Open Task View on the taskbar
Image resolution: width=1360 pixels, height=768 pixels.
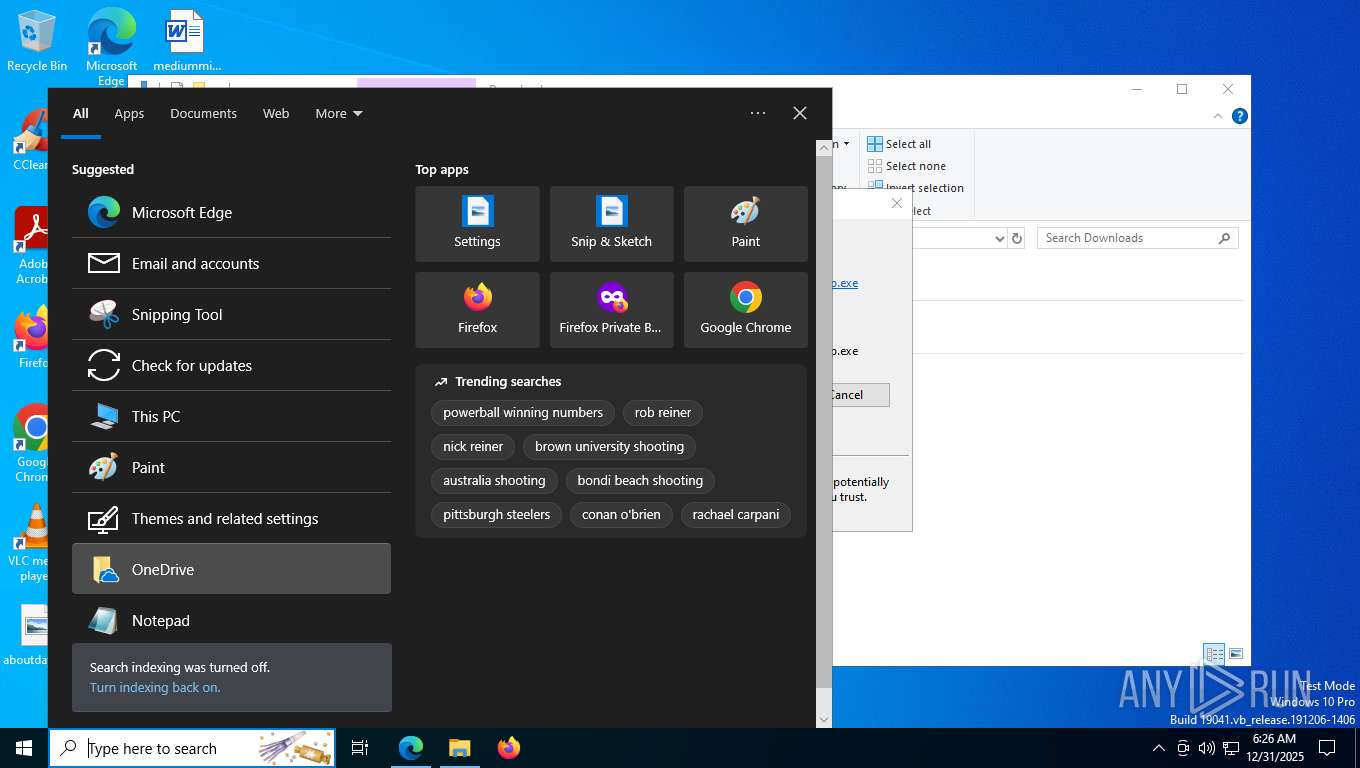(360, 748)
